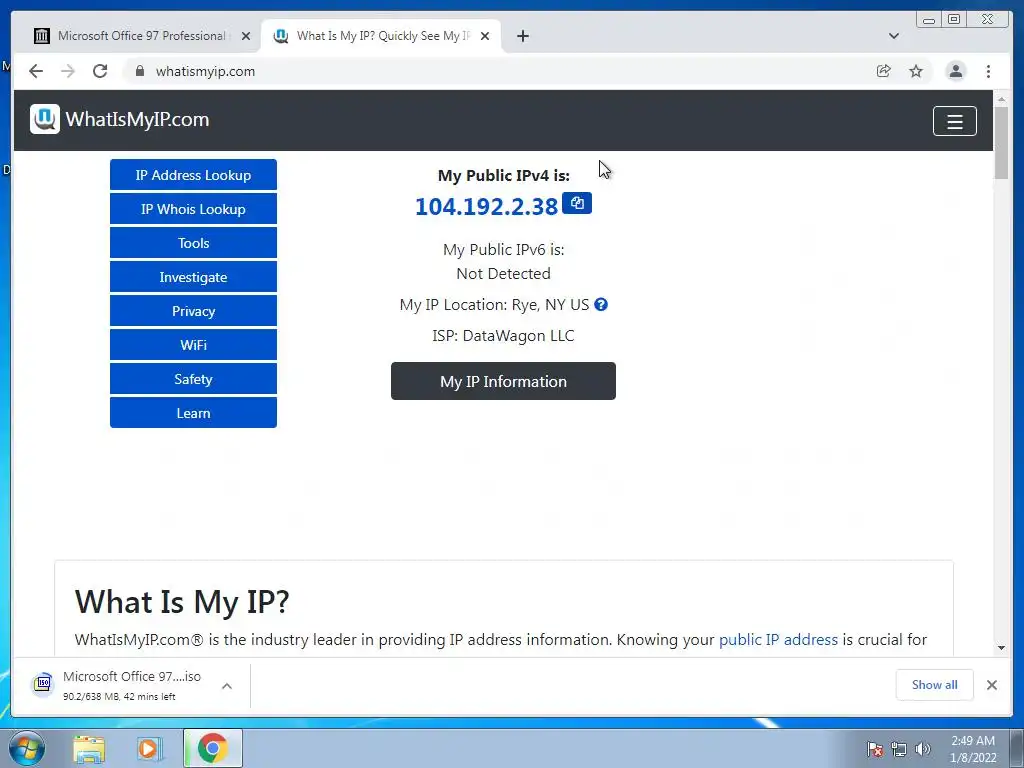Open the Chrome profile avatar
1024x768 pixels.
coord(955,71)
